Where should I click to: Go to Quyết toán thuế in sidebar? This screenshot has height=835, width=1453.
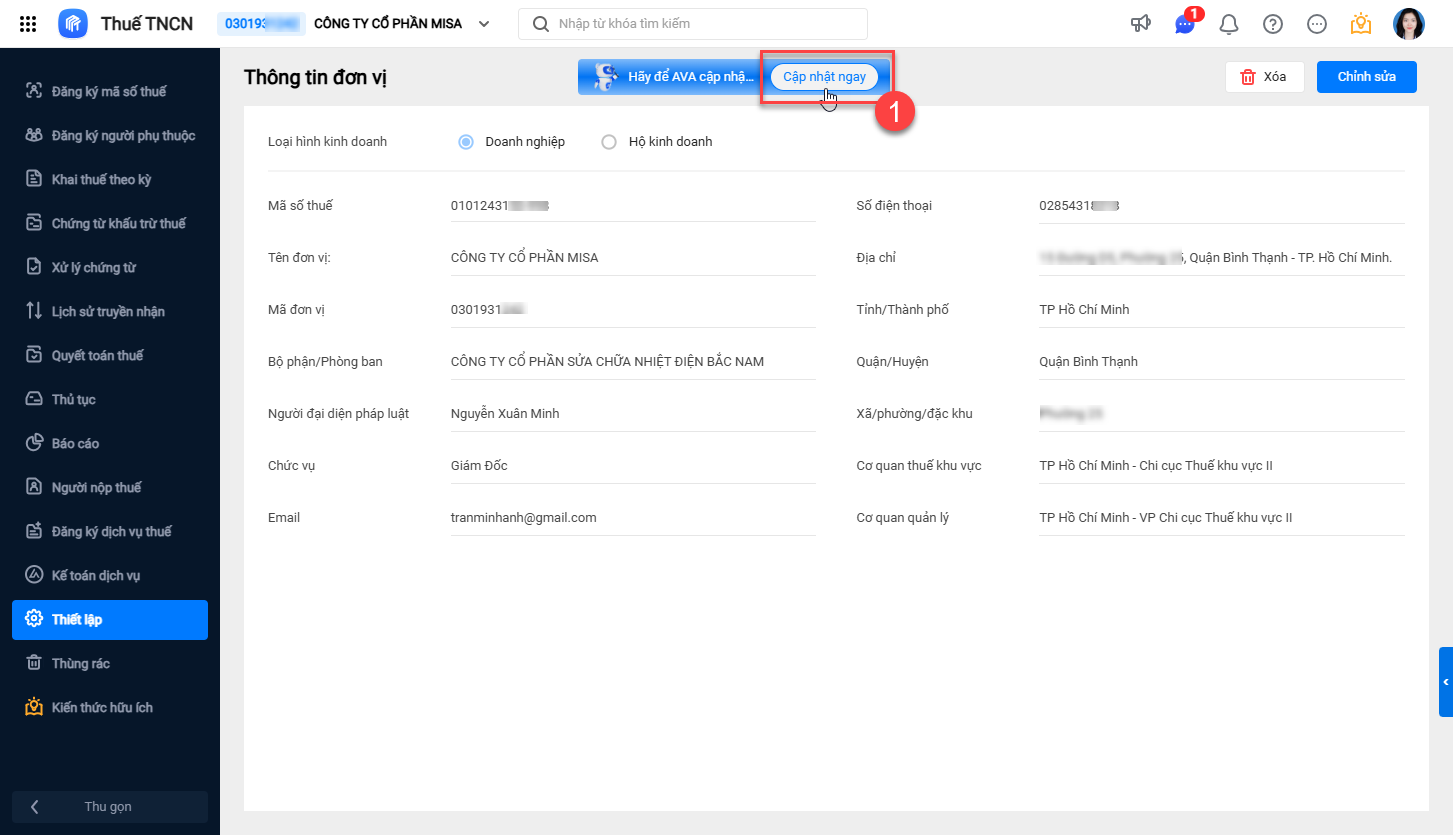[97, 356]
